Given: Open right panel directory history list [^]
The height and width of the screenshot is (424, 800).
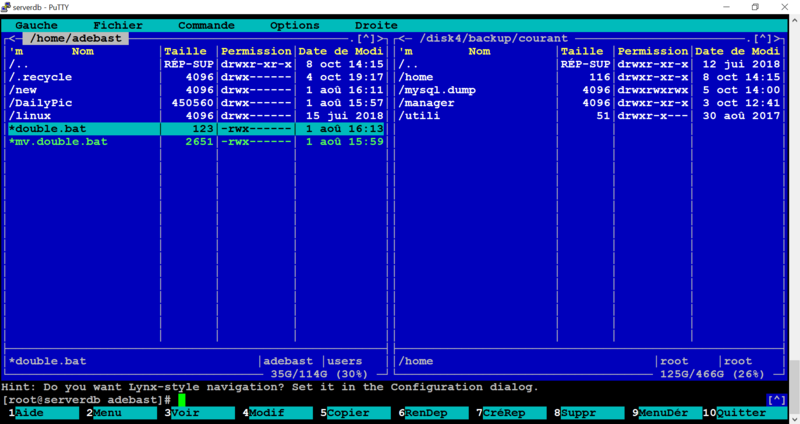Looking at the screenshot, I should 763,38.
